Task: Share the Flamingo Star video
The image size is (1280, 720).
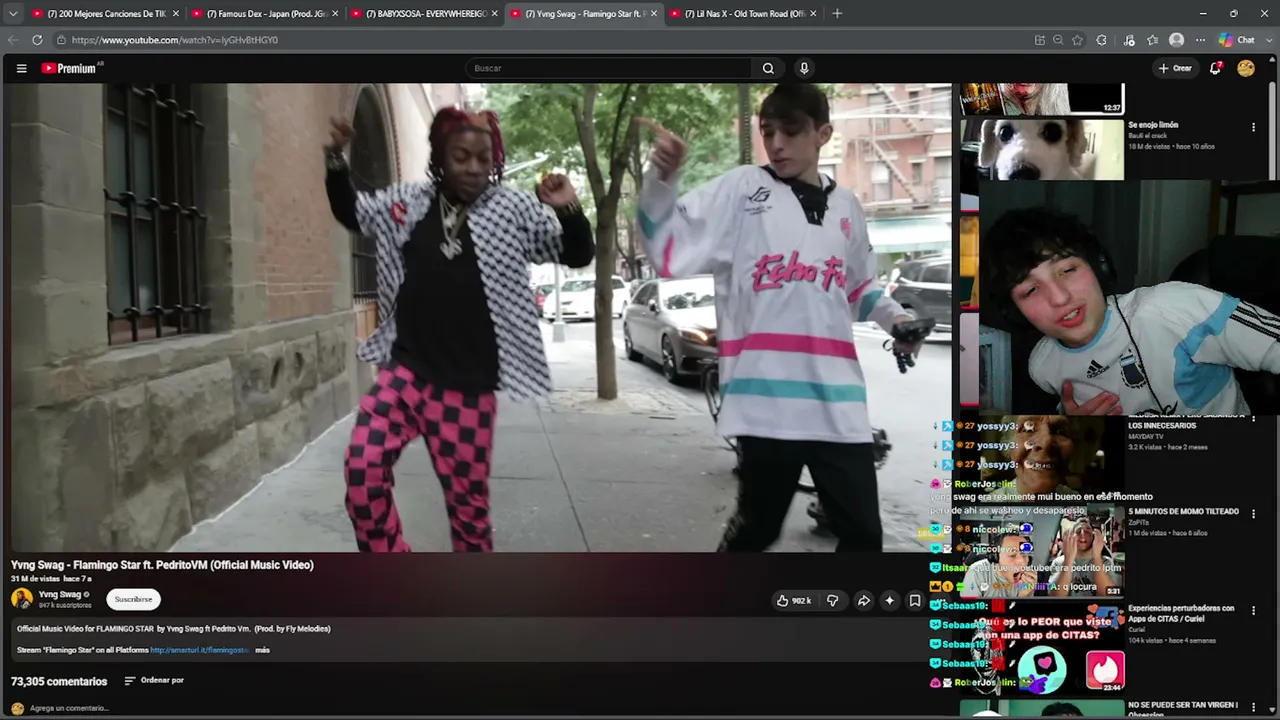Action: [864, 600]
